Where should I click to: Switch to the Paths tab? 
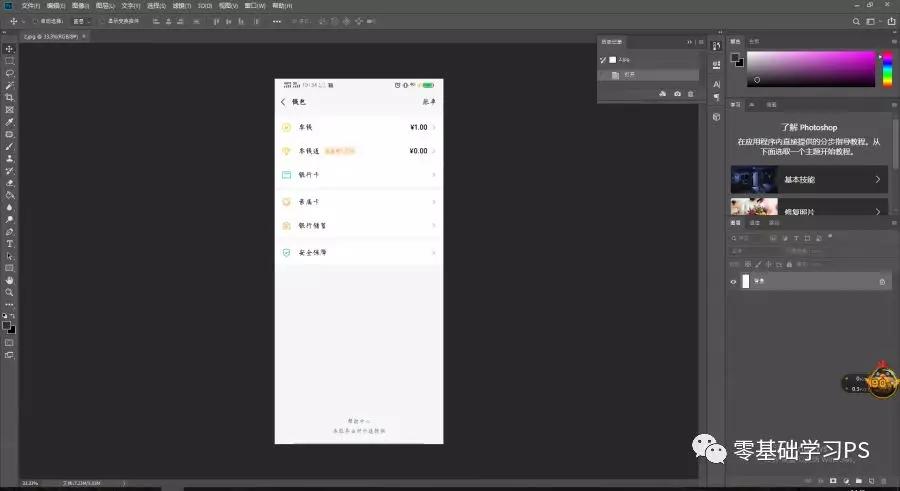pyautogui.click(x=774, y=223)
